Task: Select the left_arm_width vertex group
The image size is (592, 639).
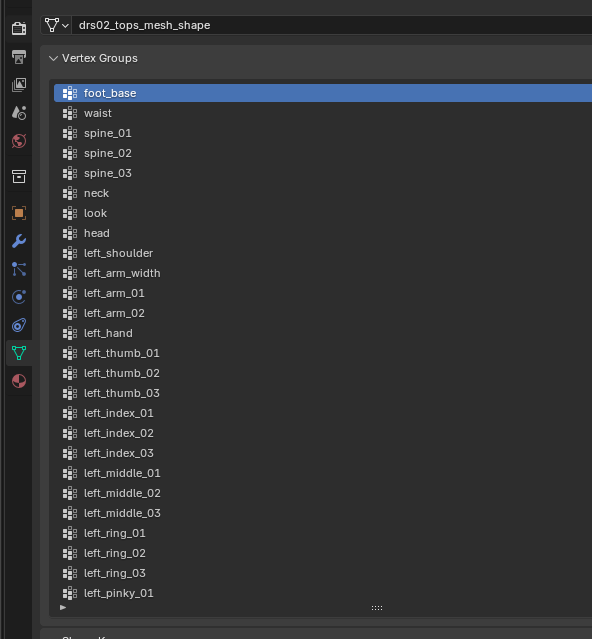Action: pyautogui.click(x=323, y=273)
